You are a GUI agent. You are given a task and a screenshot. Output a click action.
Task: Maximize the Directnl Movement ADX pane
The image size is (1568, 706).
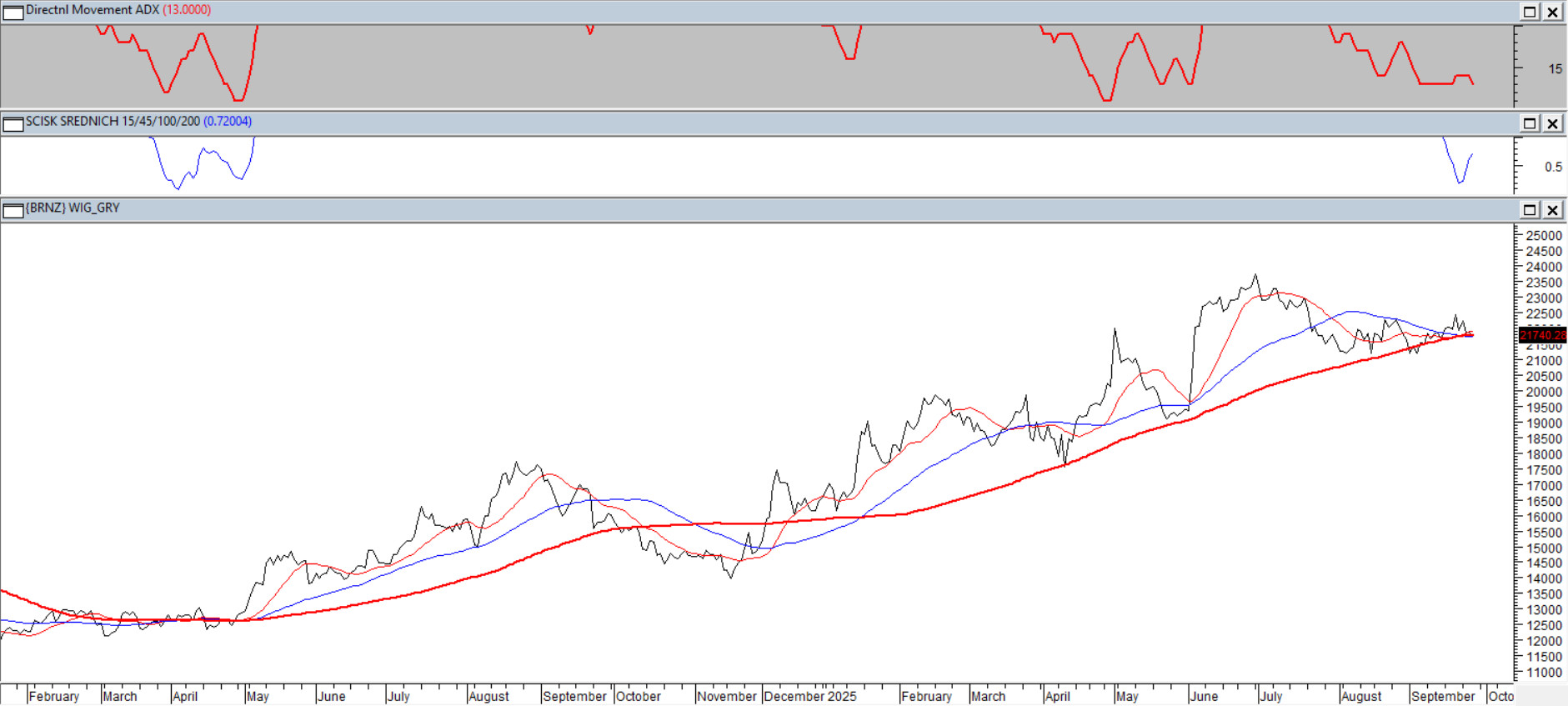point(1530,12)
